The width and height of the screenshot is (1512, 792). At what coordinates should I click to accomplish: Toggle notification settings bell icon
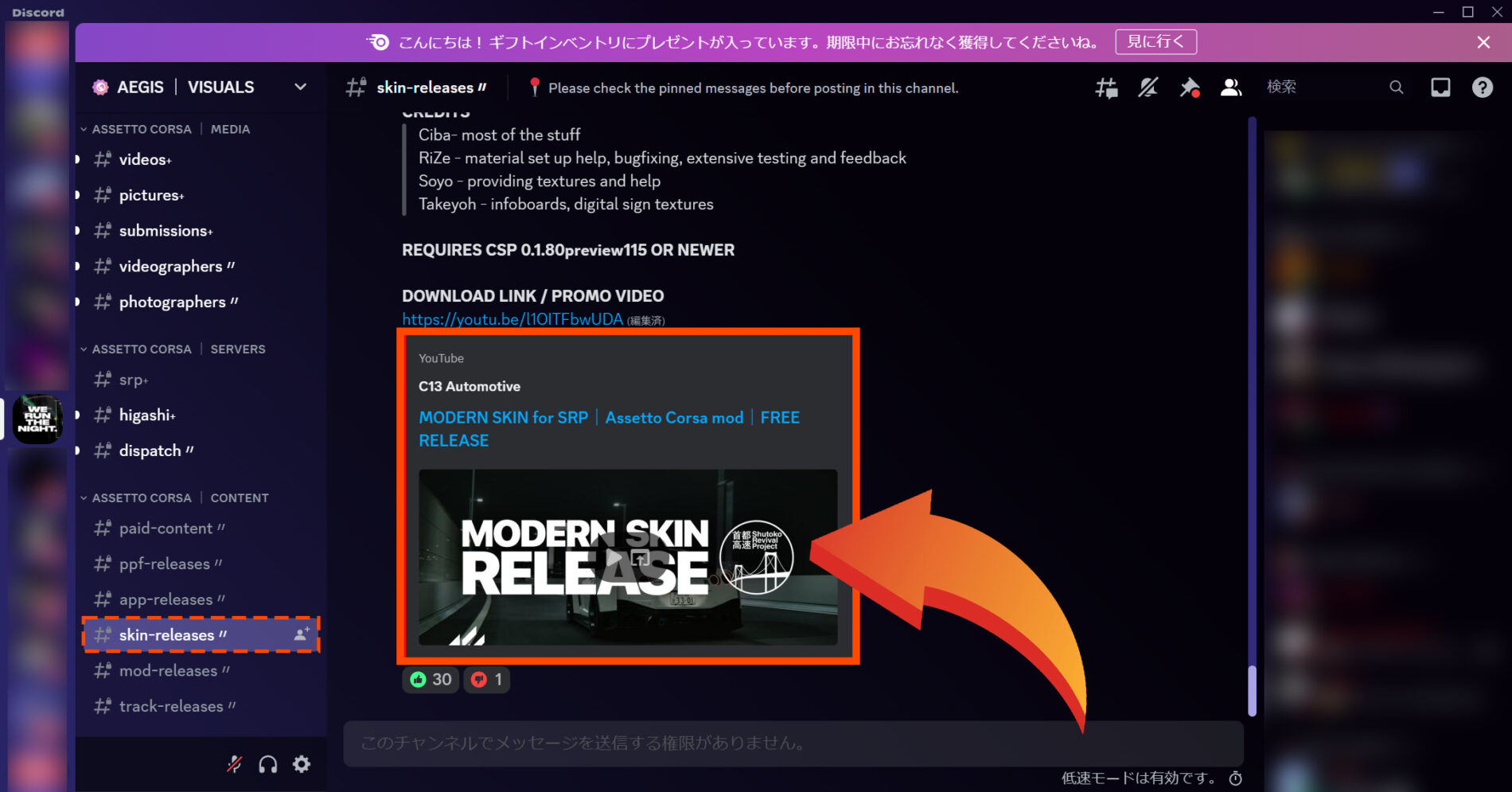[1148, 88]
